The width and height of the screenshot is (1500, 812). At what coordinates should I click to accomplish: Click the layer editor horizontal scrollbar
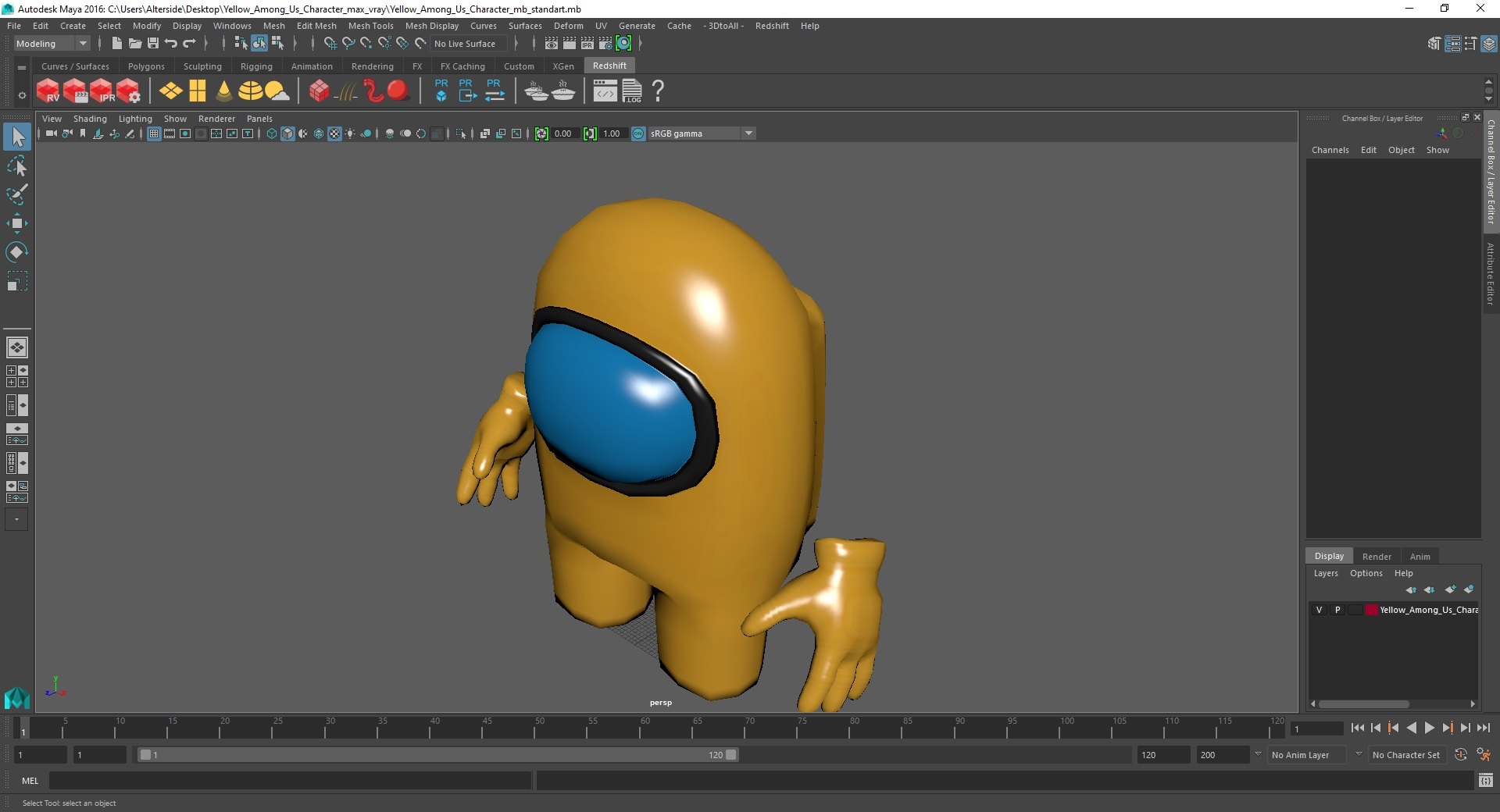[1364, 703]
